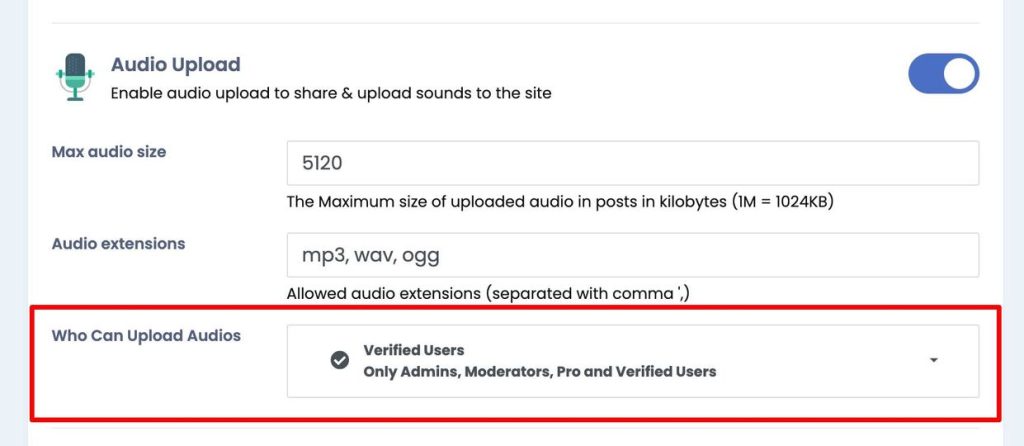Click the Max audio size input field
Viewport: 1024px width, 446px height.
[633, 163]
